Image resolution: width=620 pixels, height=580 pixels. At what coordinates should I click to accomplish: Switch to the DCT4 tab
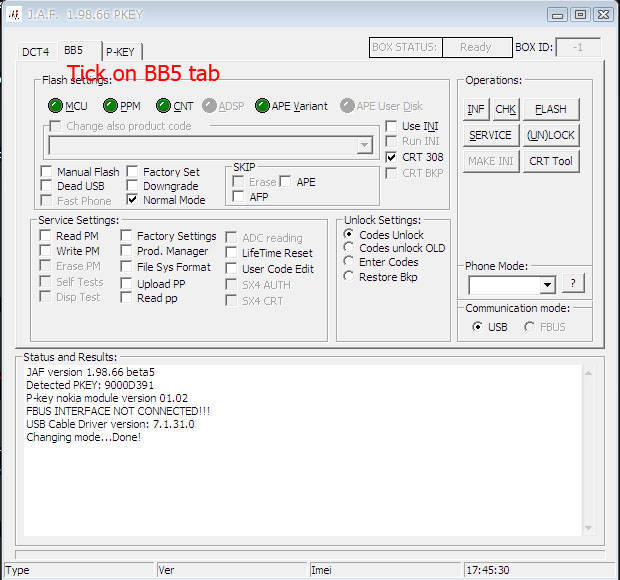[36, 52]
